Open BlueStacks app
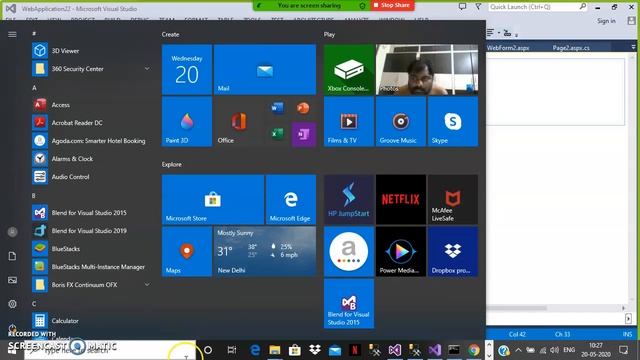Image resolution: width=640 pixels, height=360 pixels. pos(91,249)
